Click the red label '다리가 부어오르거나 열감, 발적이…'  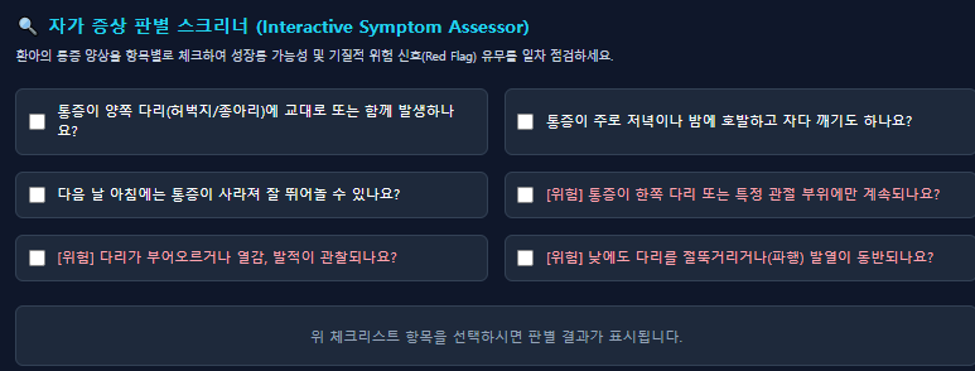(x=227, y=257)
